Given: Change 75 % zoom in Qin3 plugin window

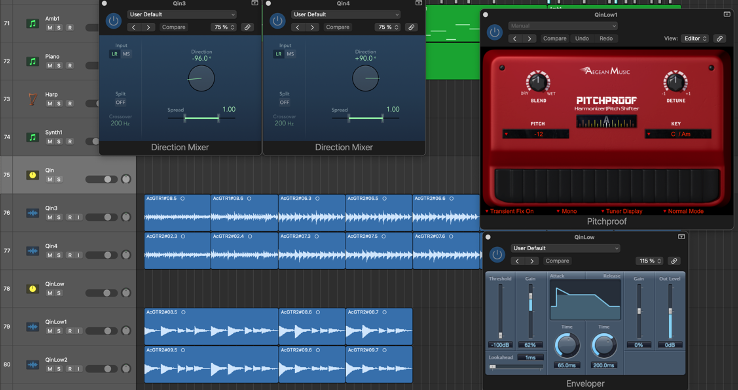Looking at the screenshot, I should (223, 27).
